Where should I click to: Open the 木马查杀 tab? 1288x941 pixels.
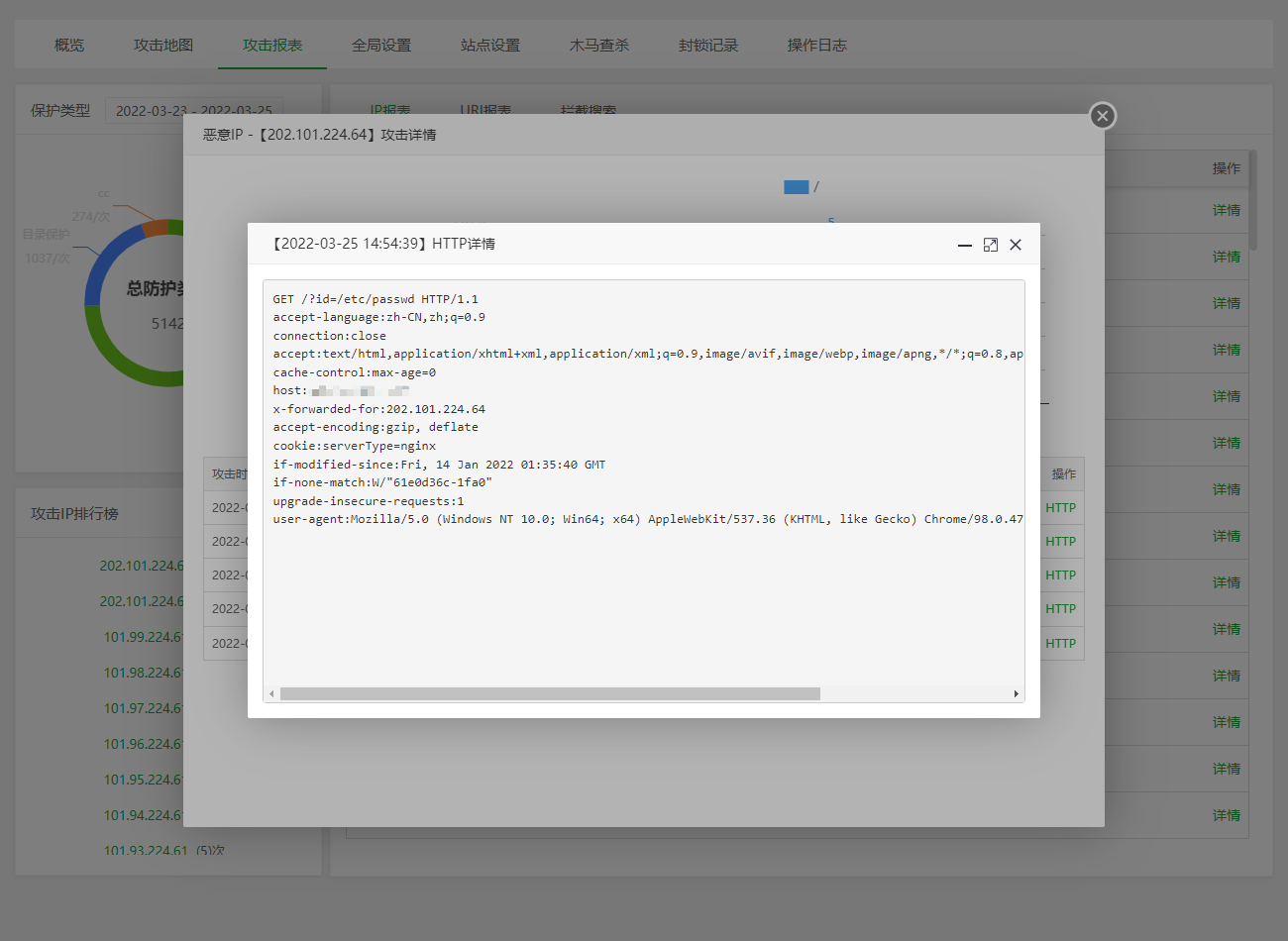click(x=599, y=46)
